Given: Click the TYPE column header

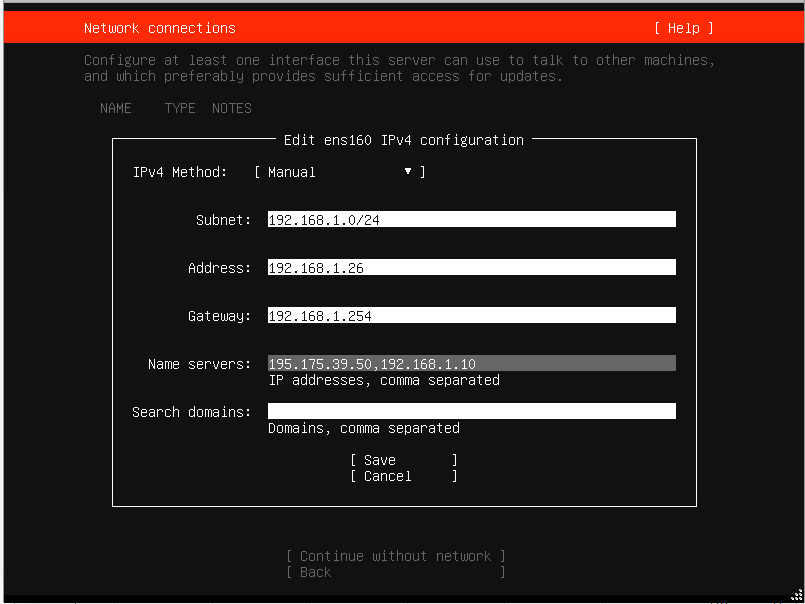Looking at the screenshot, I should 180,108.
